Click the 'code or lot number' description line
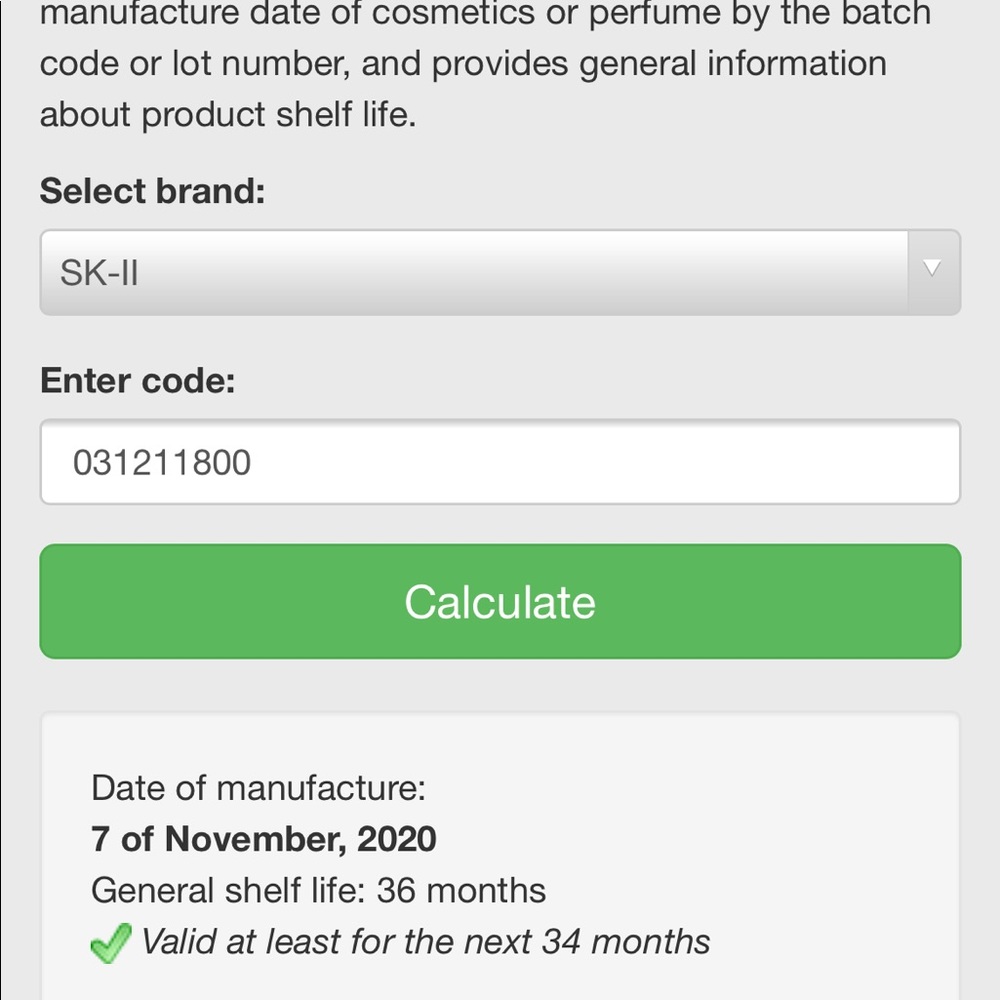This screenshot has height=1000, width=1000. pos(463,64)
